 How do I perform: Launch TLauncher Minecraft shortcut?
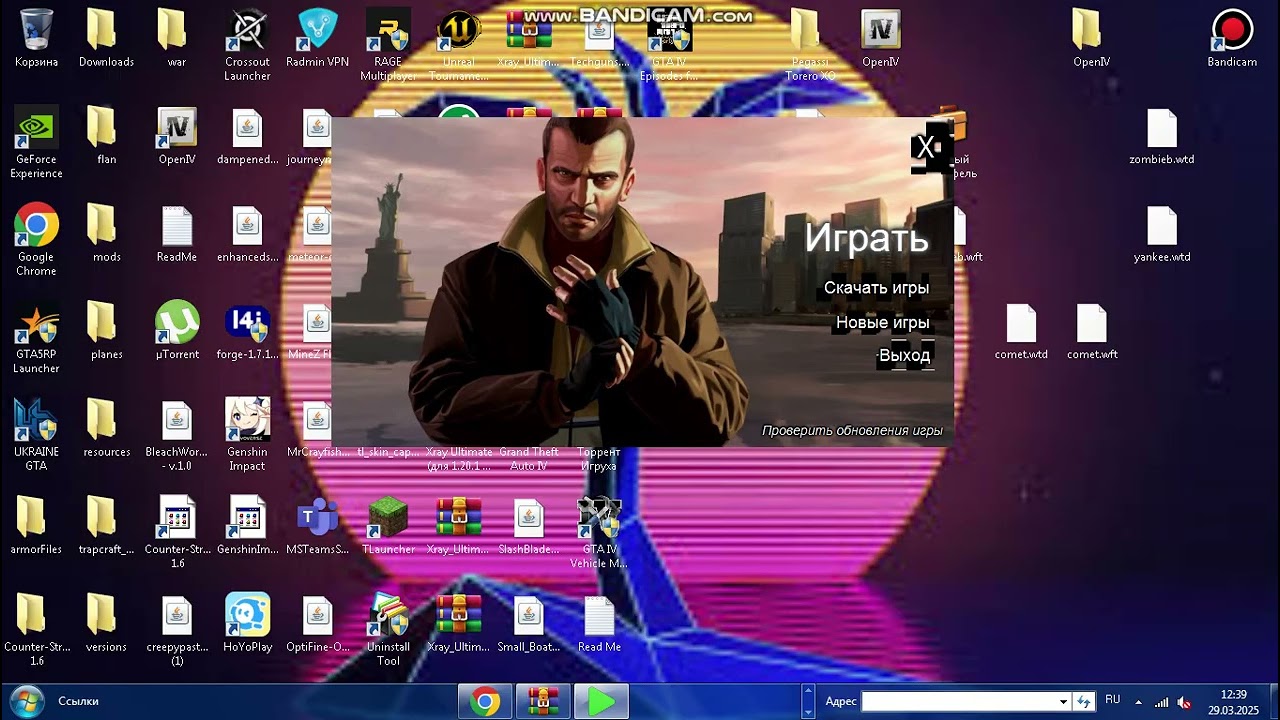point(388,527)
